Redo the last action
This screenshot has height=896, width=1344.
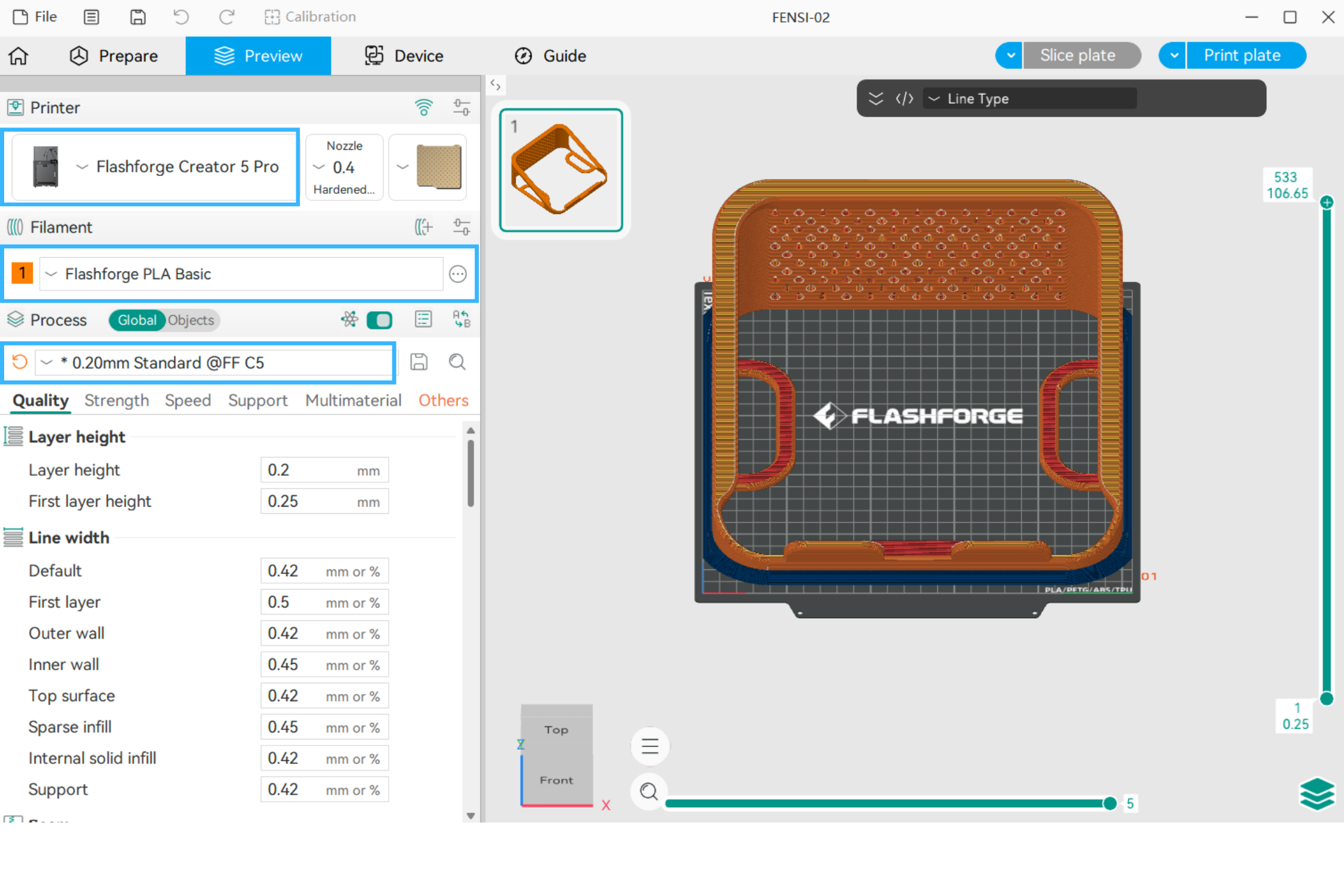(x=227, y=17)
